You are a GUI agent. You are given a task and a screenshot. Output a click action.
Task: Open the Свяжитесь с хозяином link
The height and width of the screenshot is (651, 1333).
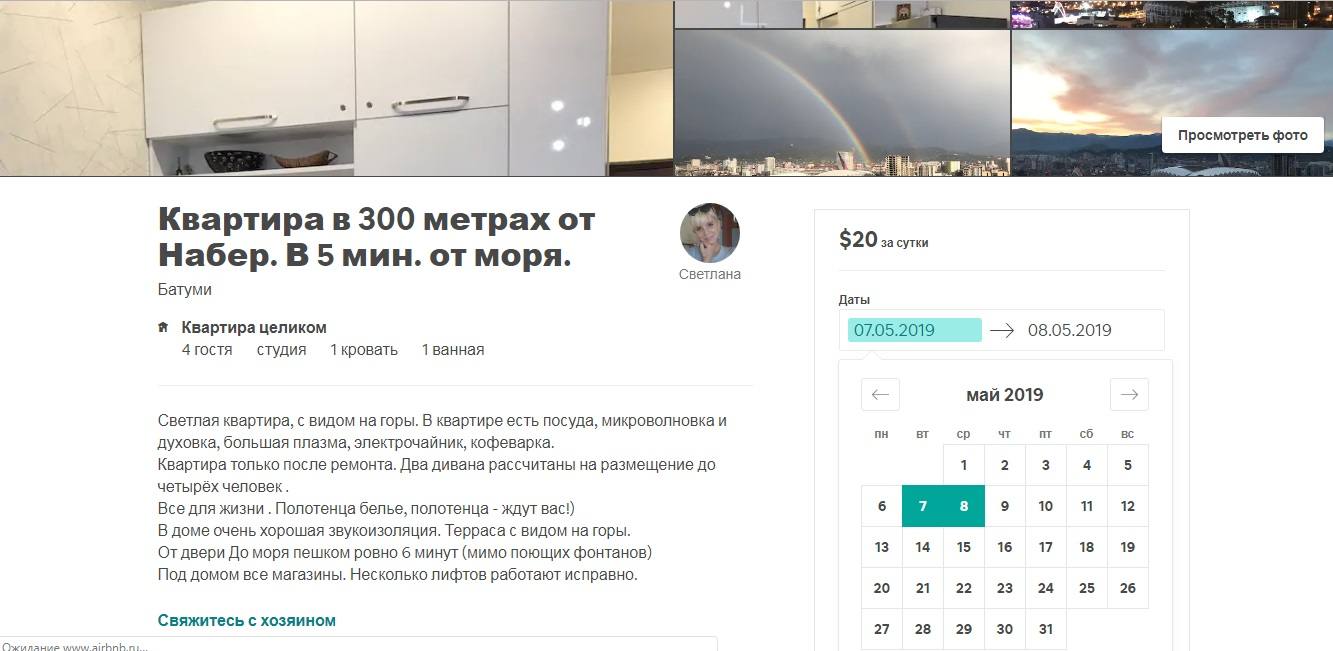247,620
